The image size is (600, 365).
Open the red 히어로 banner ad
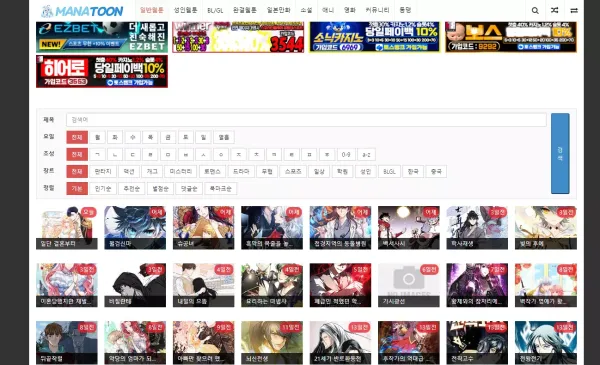102,71
